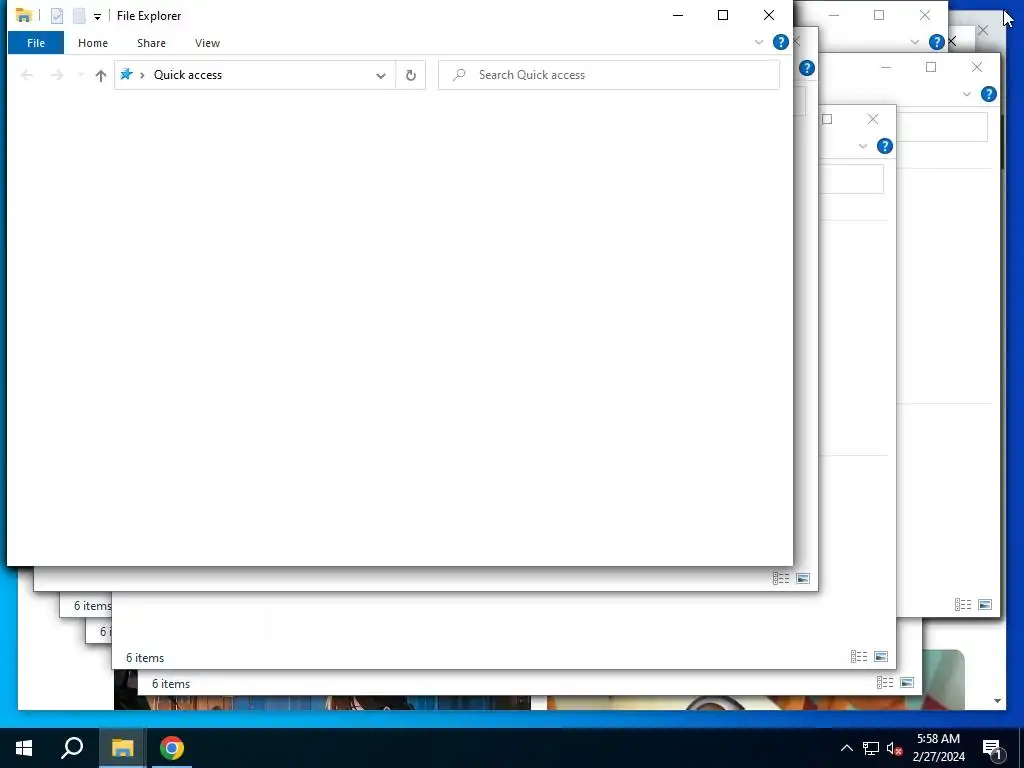Switch to the Share ribbon tab

pyautogui.click(x=151, y=43)
